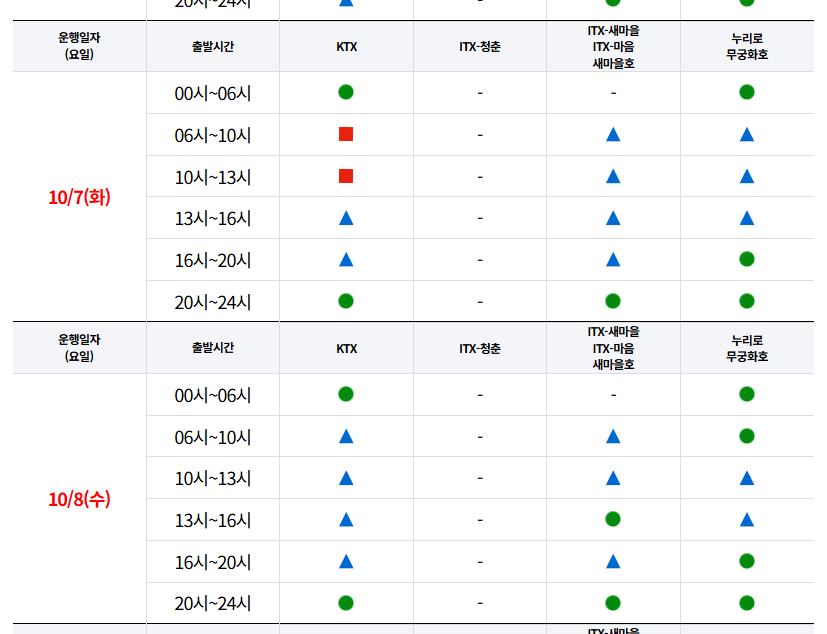Click blue triangle for 10/7 KTX 16시~20시

[x=346, y=260]
